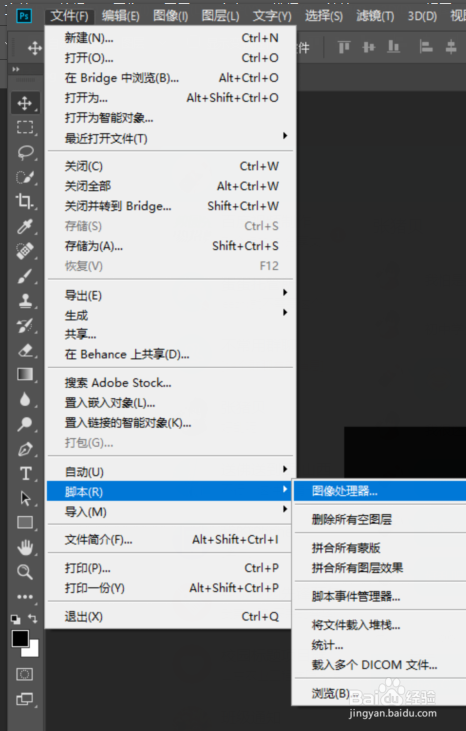Open the 图层(L) menu

click(x=220, y=16)
